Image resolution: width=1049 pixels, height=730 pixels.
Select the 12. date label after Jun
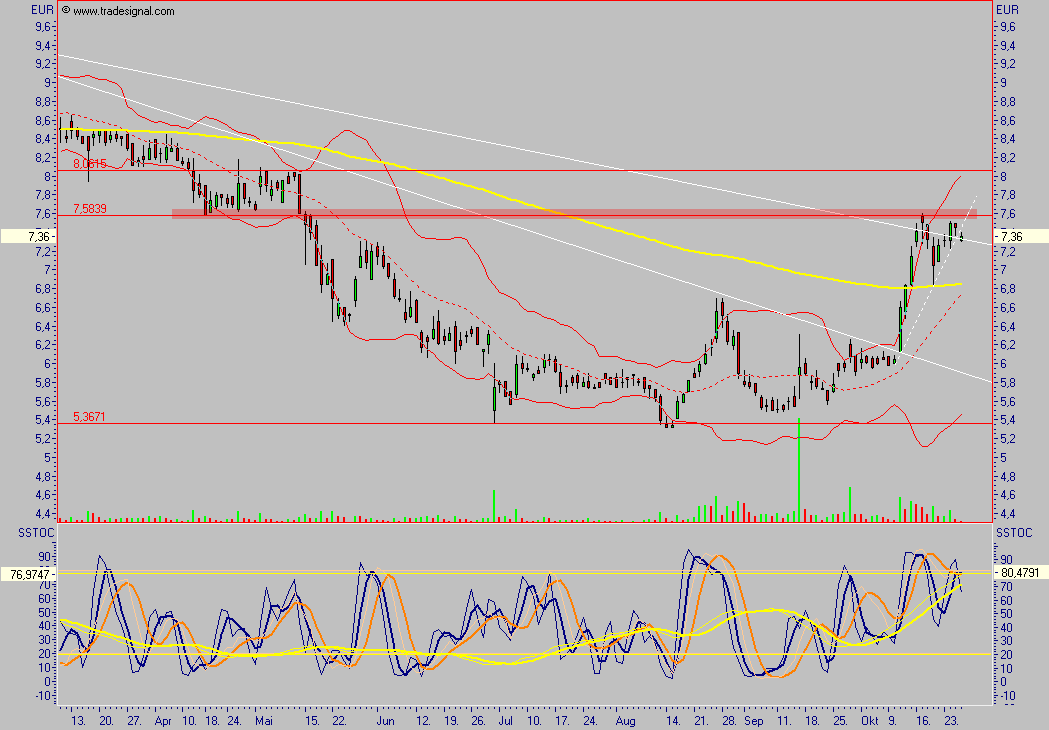click(x=423, y=721)
